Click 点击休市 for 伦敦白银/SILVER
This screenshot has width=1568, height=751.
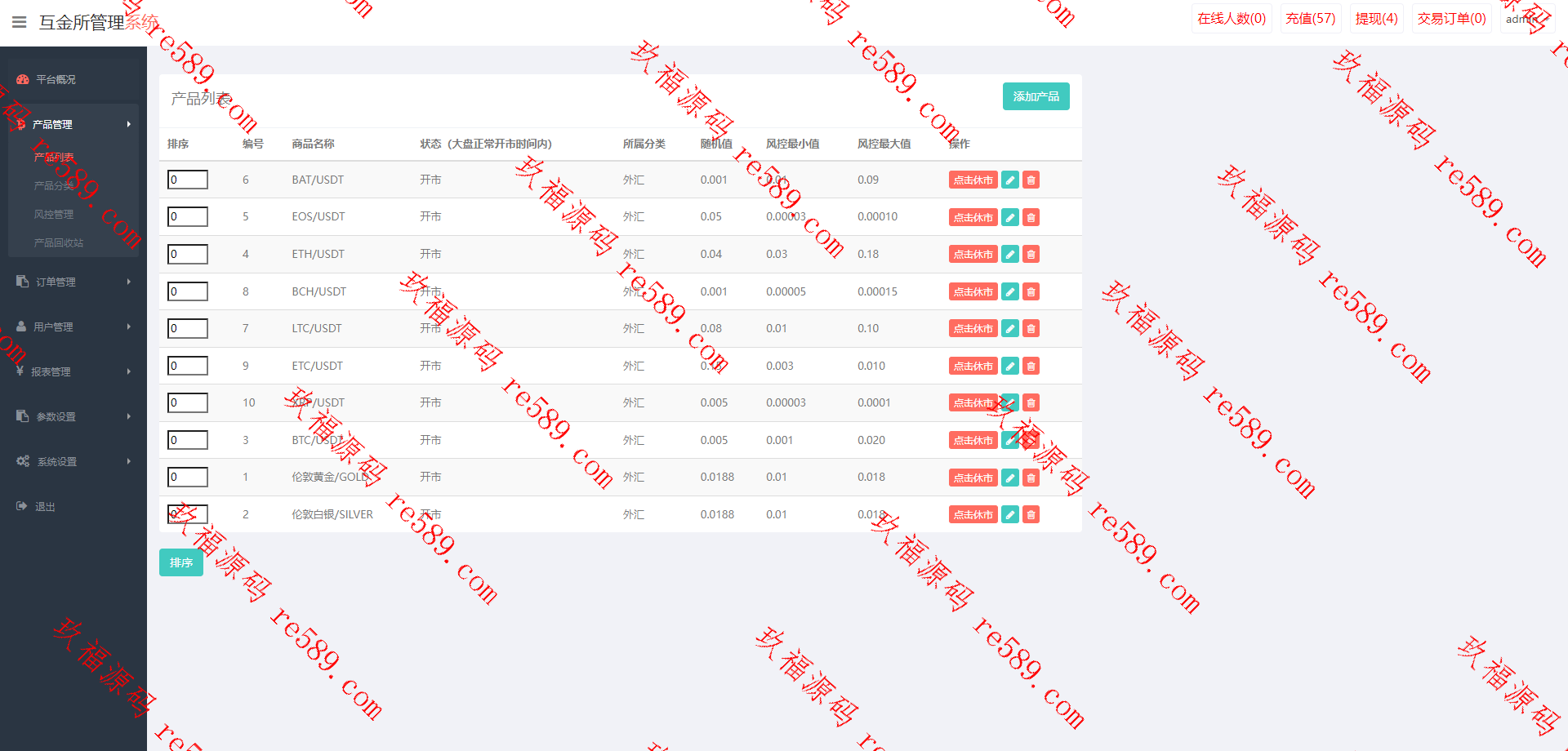coord(973,514)
